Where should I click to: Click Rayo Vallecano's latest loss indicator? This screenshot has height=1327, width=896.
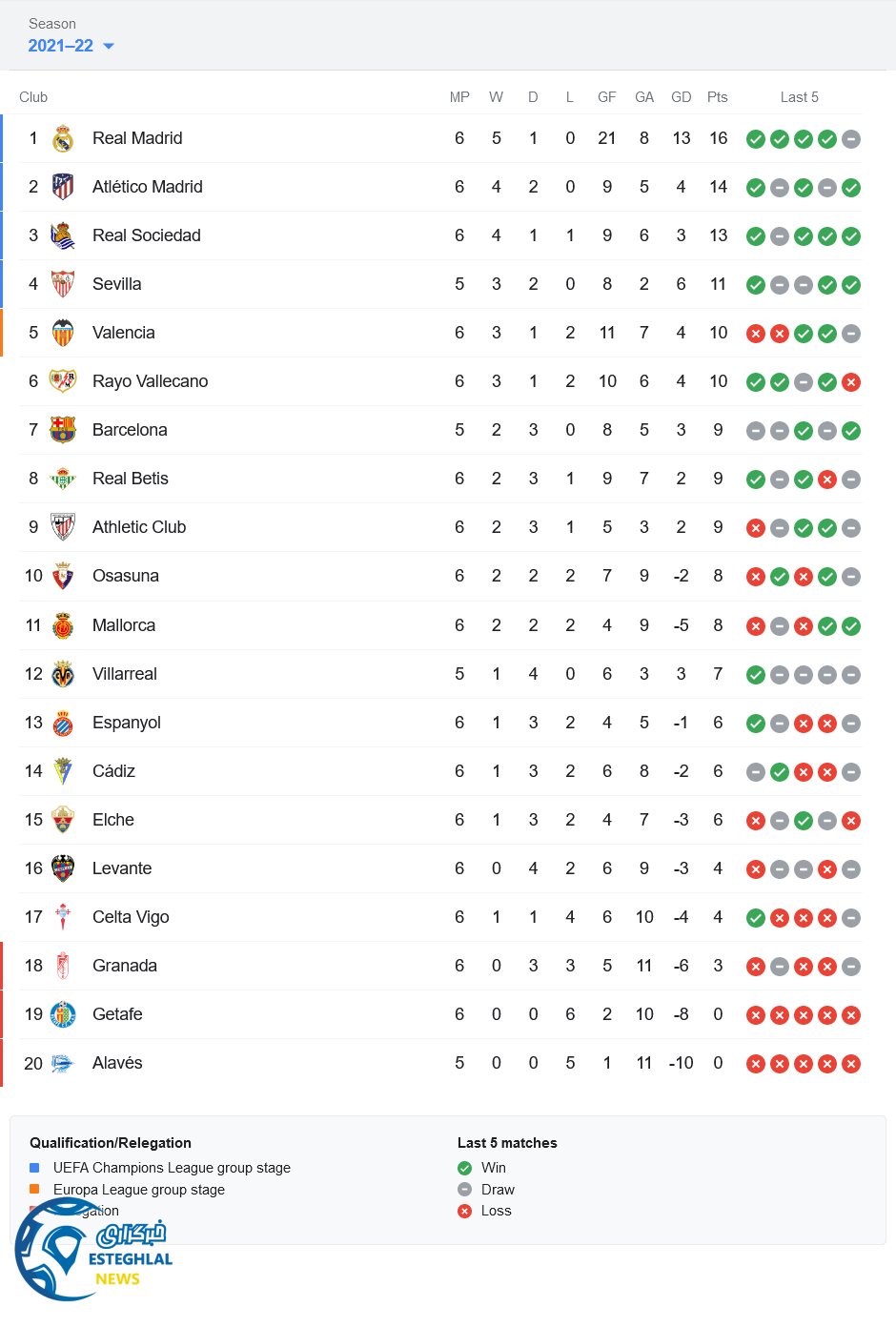pyautogui.click(x=851, y=382)
